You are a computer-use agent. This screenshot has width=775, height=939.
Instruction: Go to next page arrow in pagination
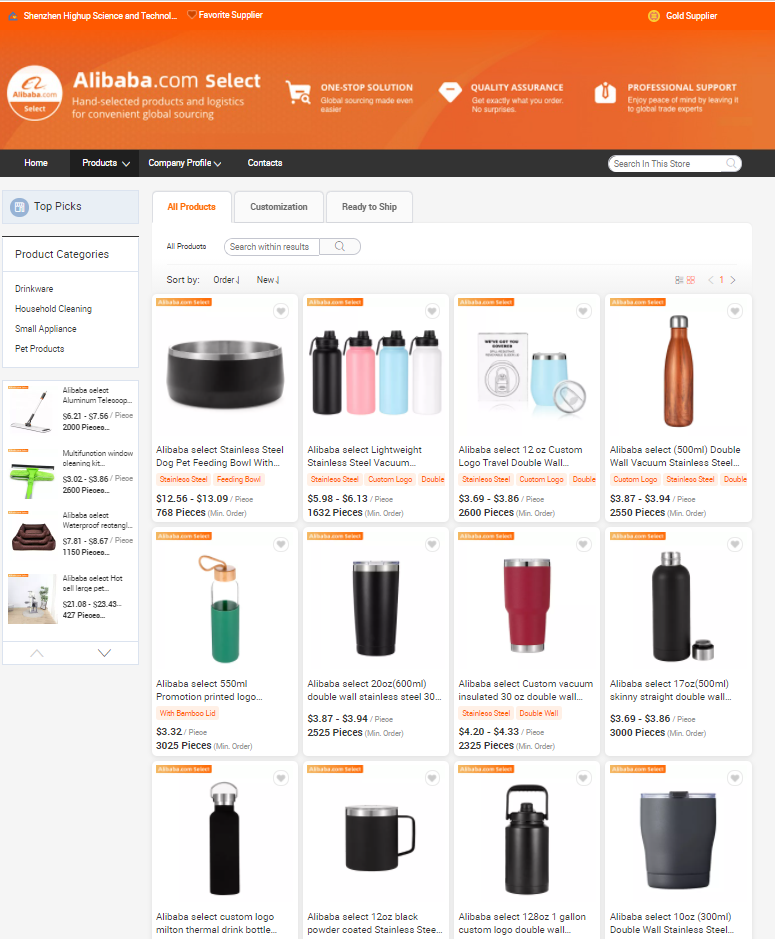point(733,280)
